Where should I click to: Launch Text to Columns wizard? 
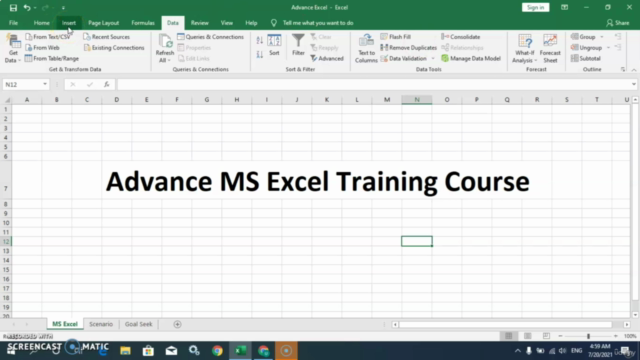tap(366, 49)
